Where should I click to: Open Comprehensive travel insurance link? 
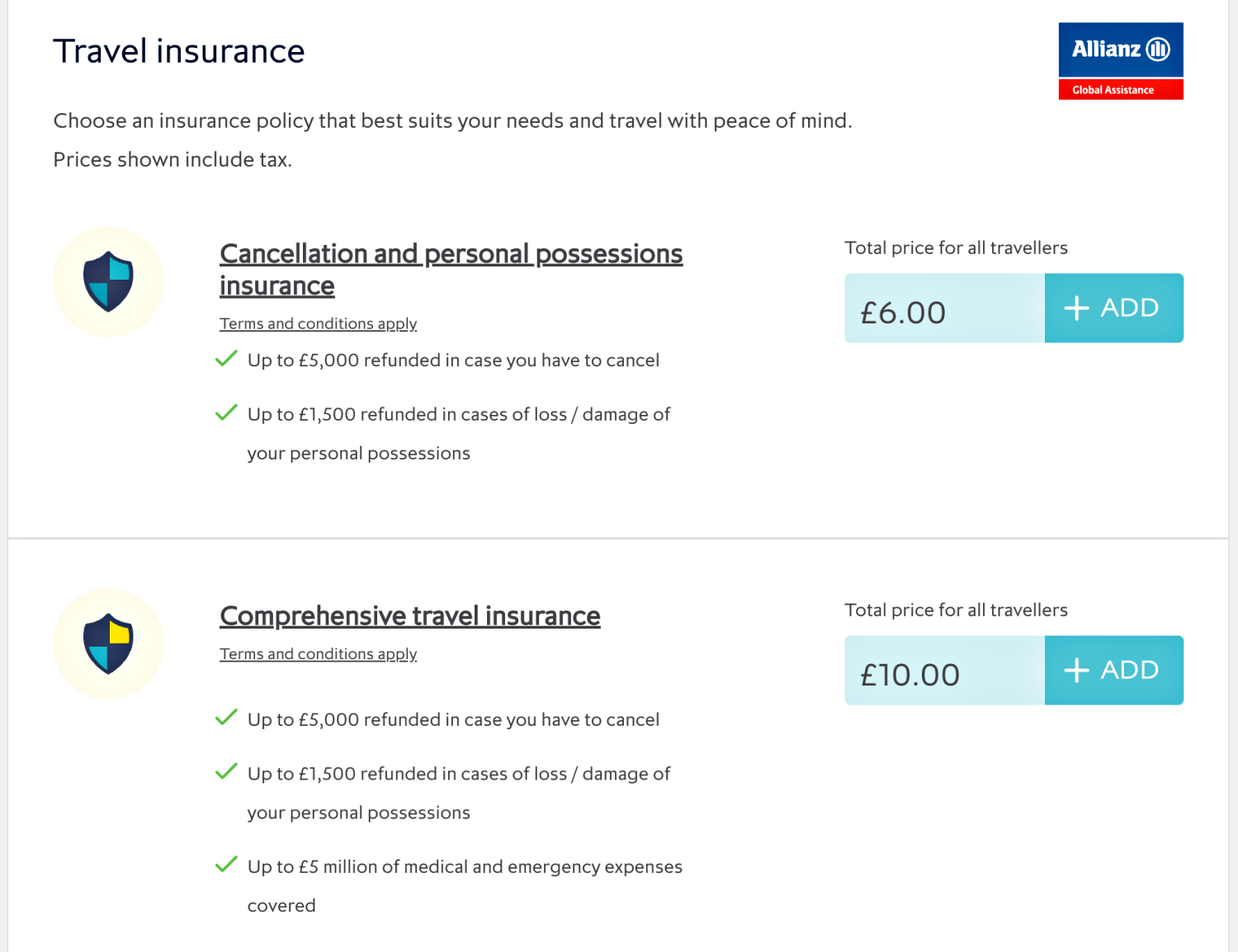(410, 616)
